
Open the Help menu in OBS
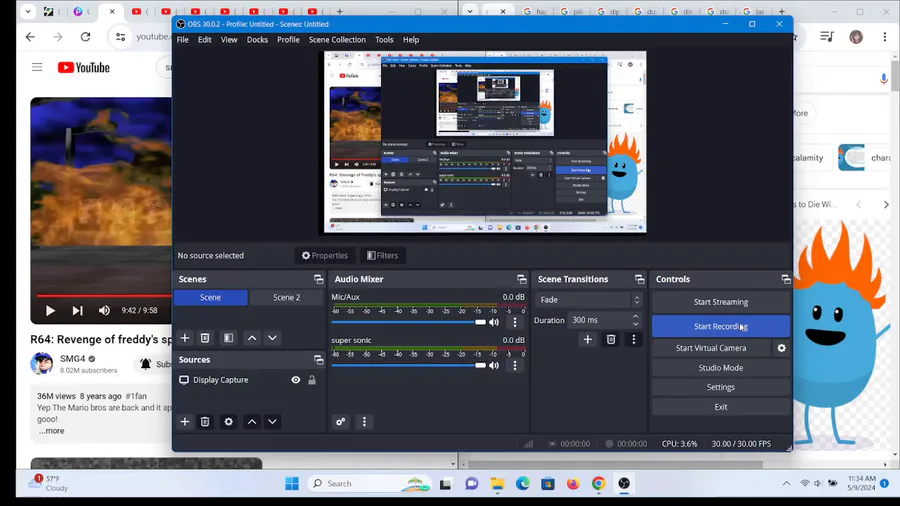pos(411,40)
